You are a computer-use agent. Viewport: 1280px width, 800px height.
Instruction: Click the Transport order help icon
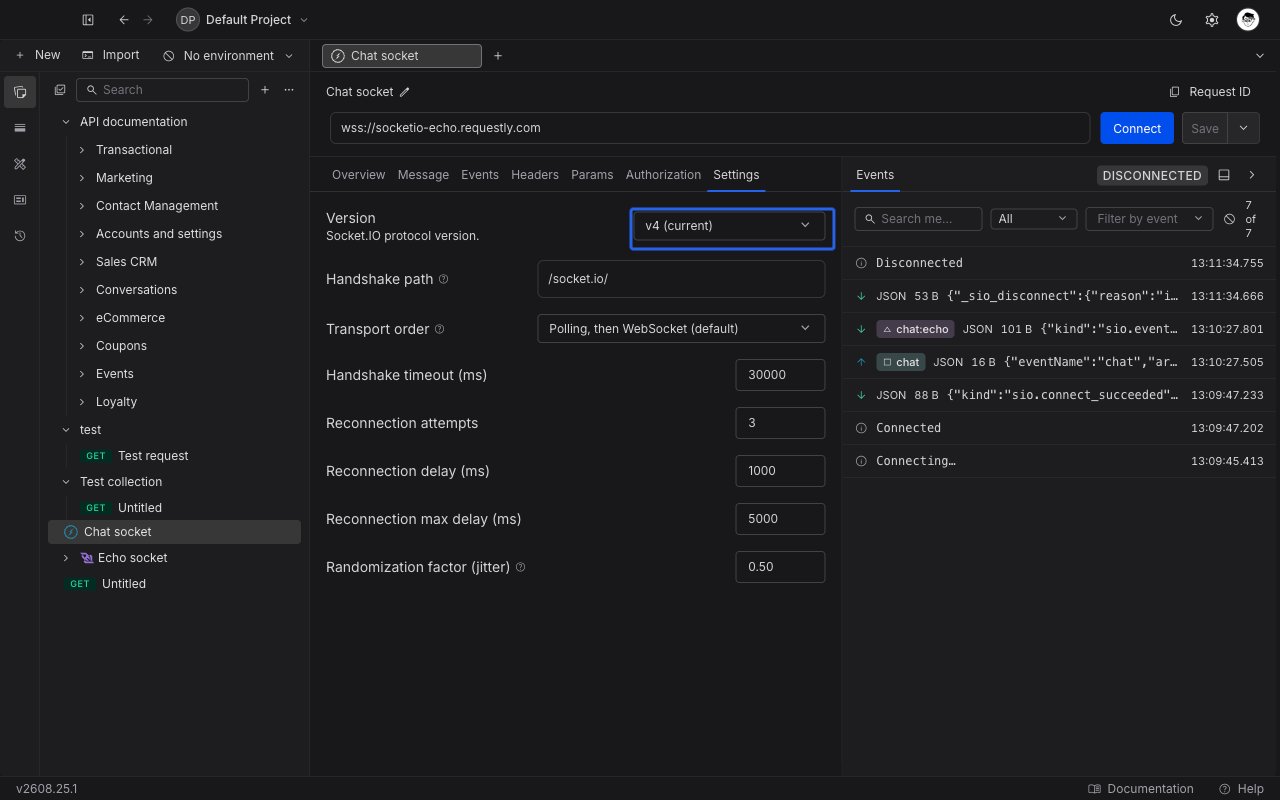tap(440, 329)
